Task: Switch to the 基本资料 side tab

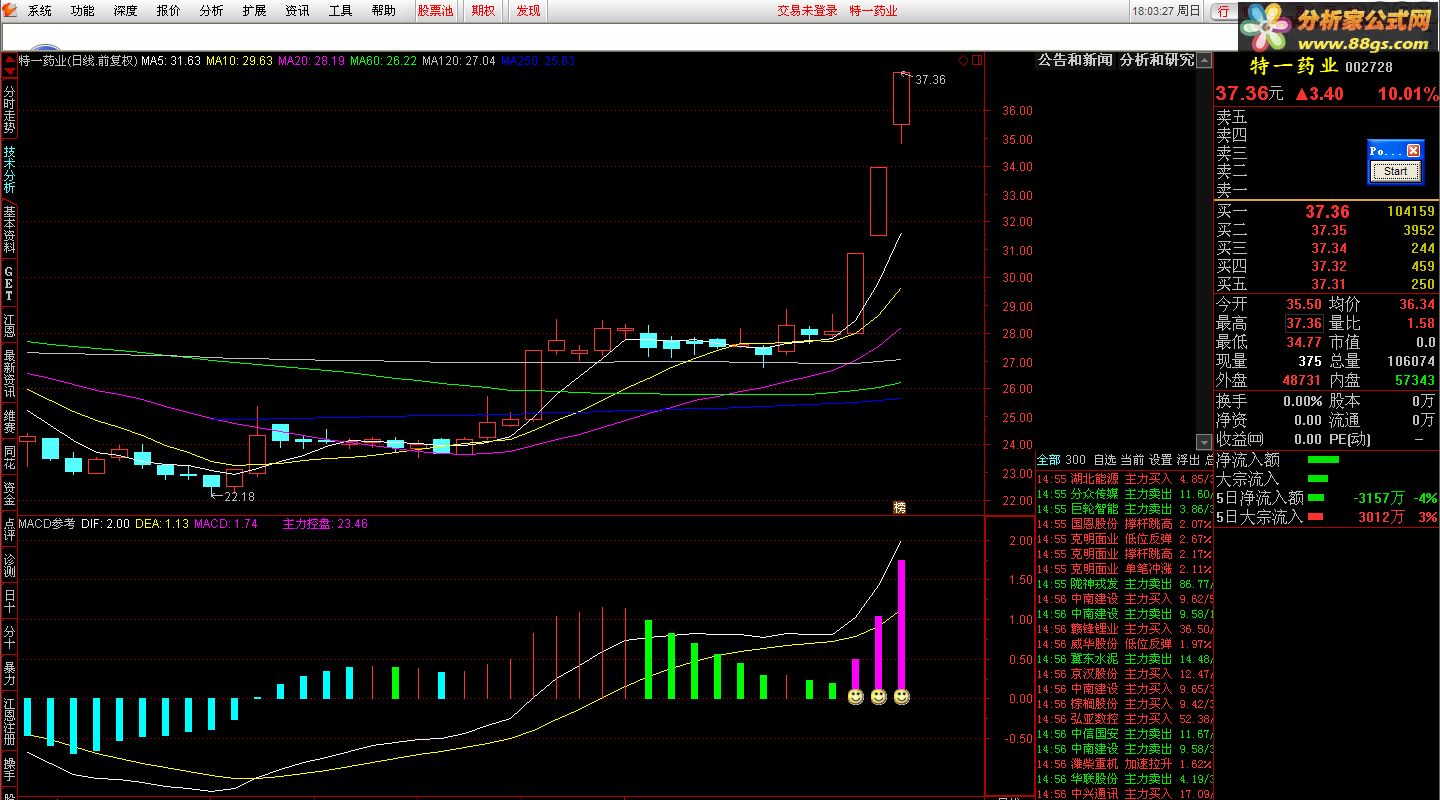Action: tap(9, 229)
